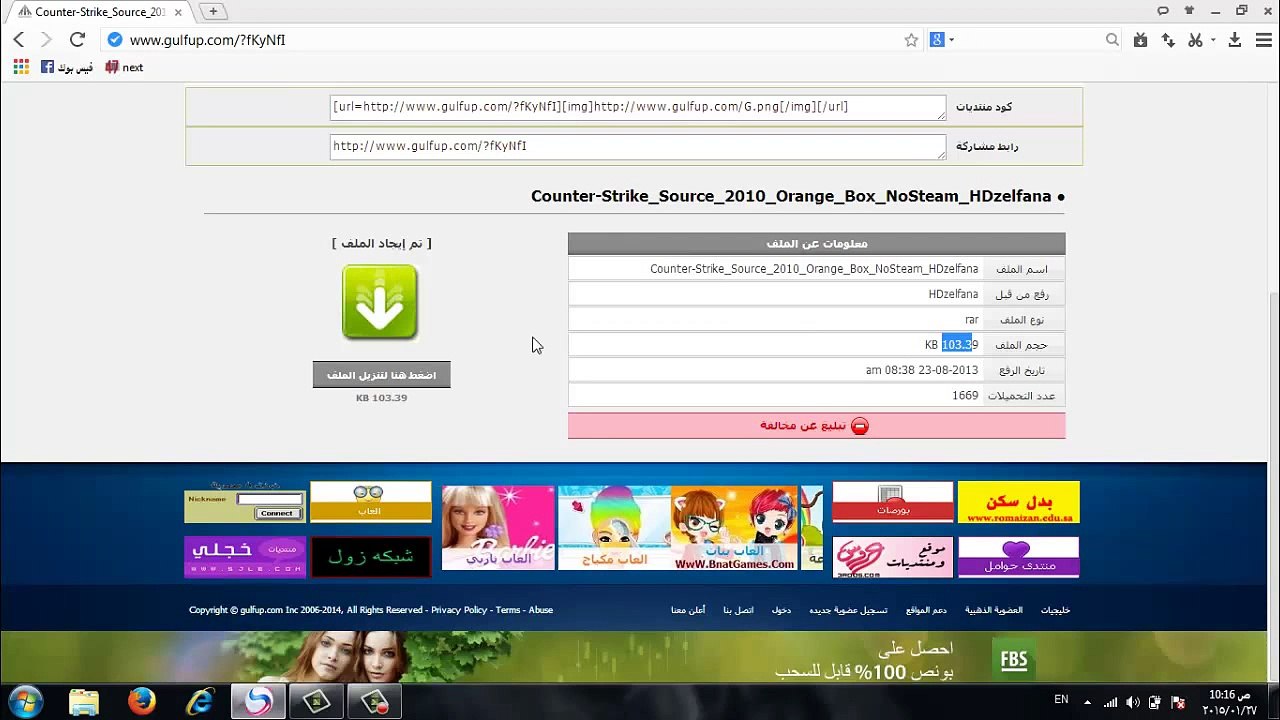Click the up-down arrows toolbar icon

coord(1167,40)
